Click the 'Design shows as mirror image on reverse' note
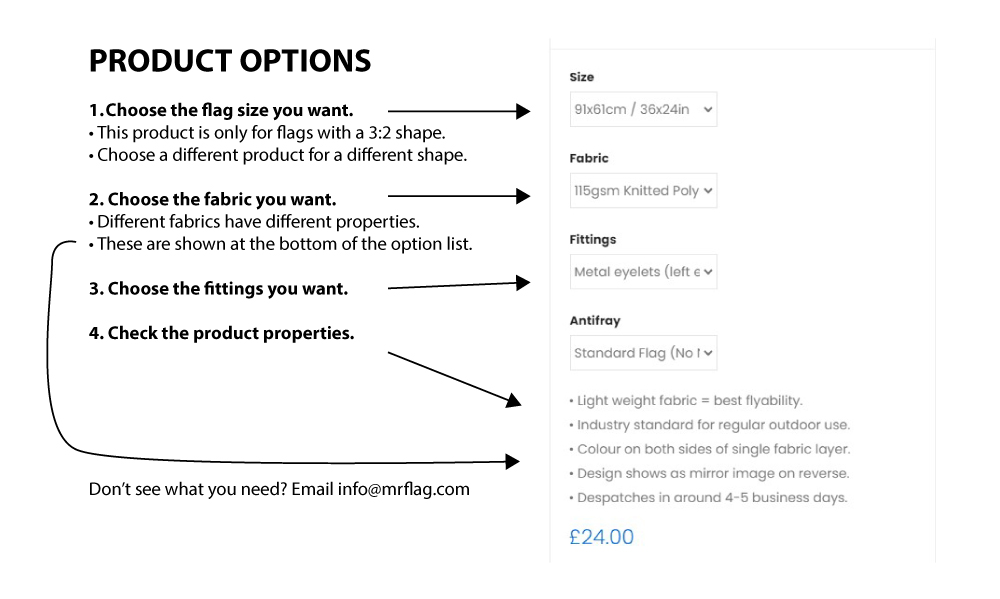 [x=709, y=473]
